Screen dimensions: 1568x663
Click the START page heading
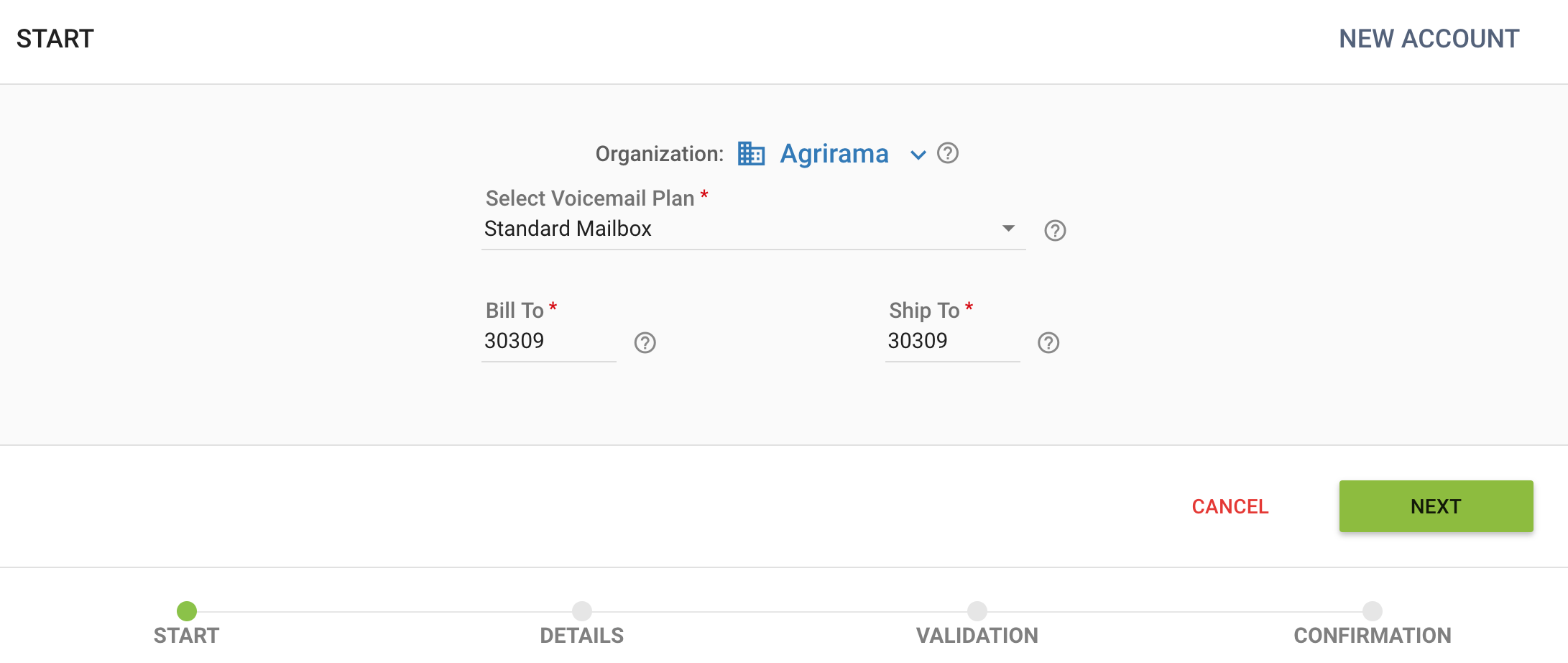pos(55,39)
